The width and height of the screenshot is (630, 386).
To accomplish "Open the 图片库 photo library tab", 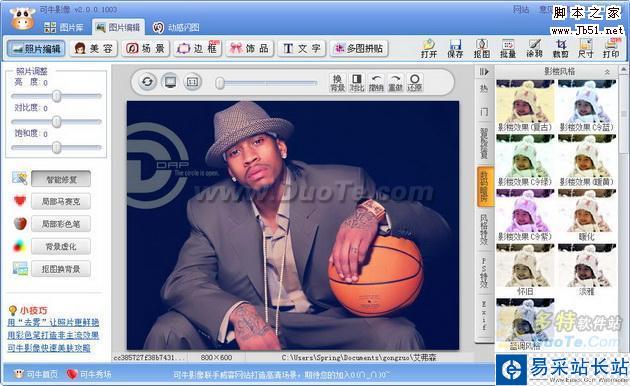I will (x=63, y=27).
